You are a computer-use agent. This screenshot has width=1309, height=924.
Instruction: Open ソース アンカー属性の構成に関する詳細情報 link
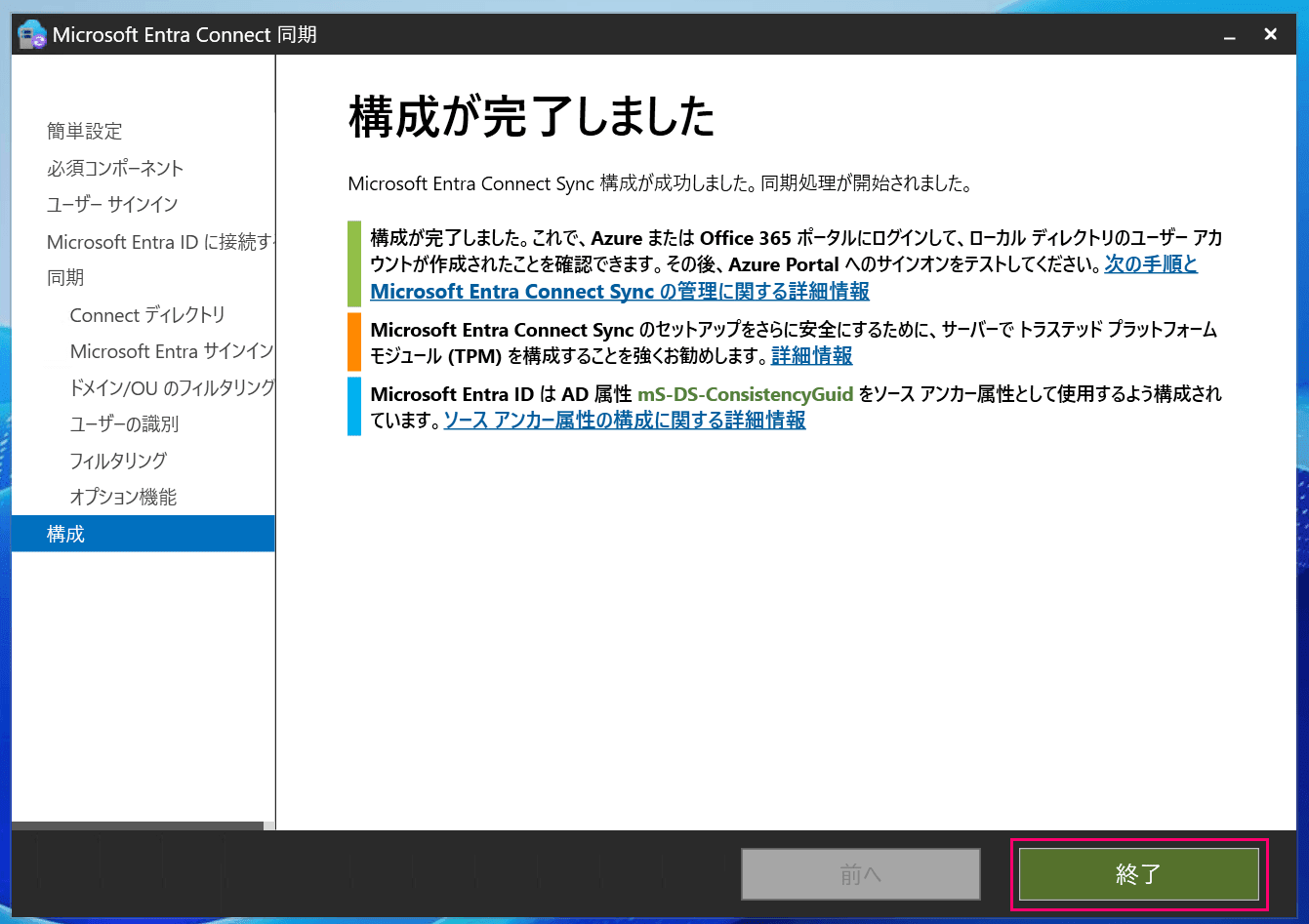625,420
